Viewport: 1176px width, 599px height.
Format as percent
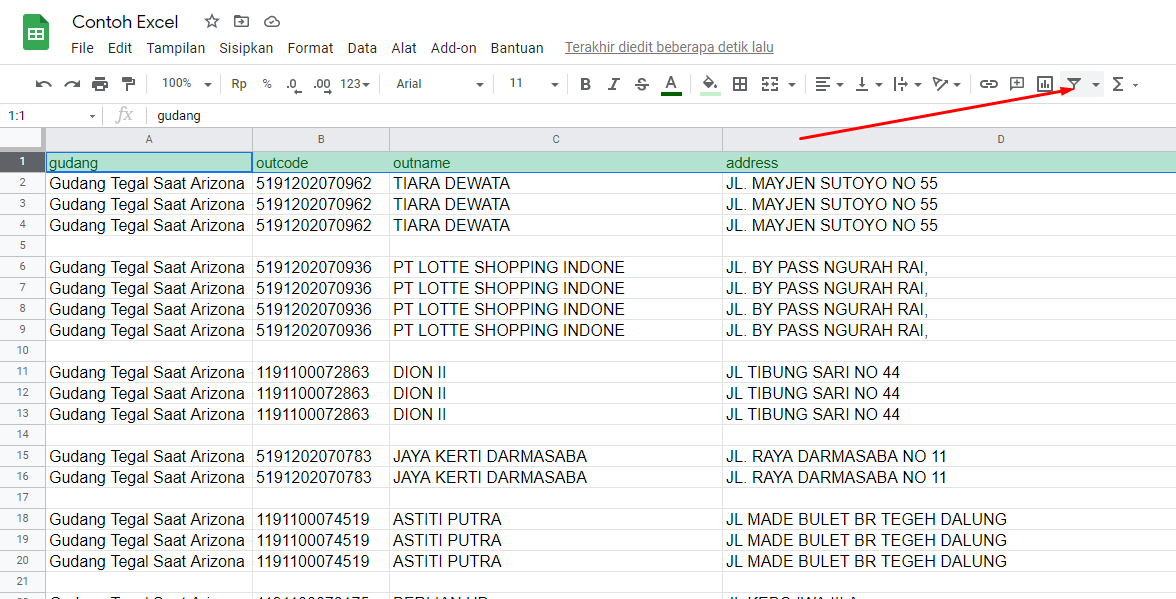pos(267,84)
